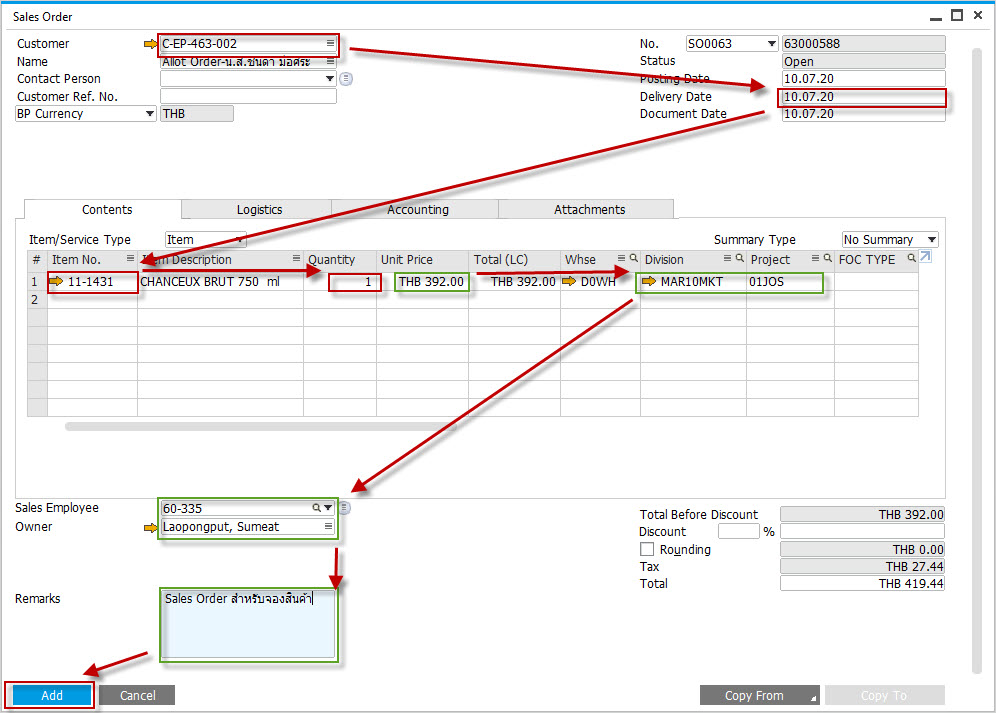996x713 pixels.
Task: Click the details icon next to Contact Person
Action: coord(346,79)
